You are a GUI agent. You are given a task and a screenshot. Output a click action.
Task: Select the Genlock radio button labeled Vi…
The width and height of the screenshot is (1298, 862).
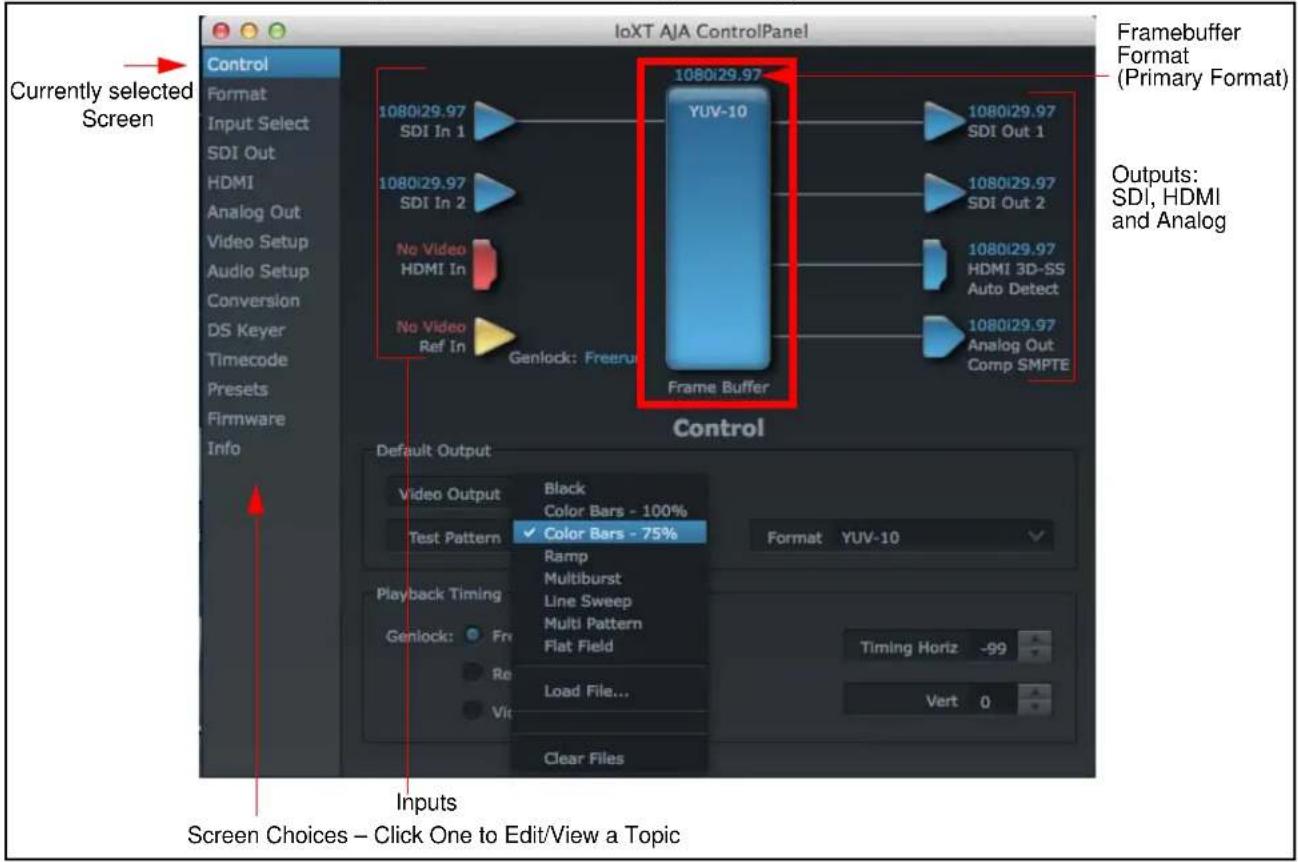click(473, 709)
